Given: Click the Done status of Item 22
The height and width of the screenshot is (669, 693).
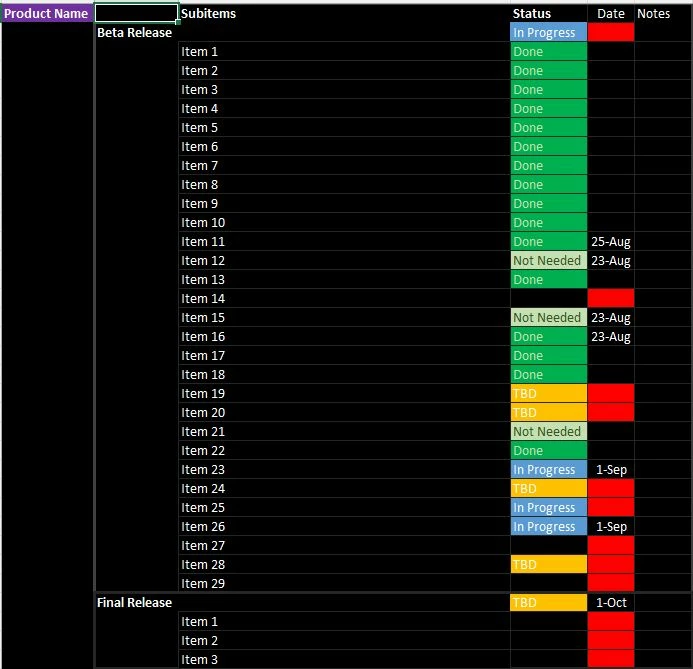Looking at the screenshot, I should (548, 451).
